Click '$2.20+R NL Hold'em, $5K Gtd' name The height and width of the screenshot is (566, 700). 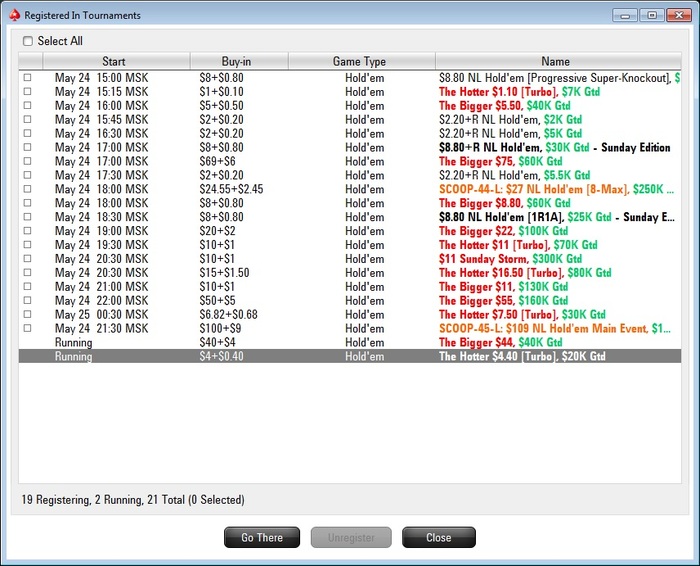point(510,133)
